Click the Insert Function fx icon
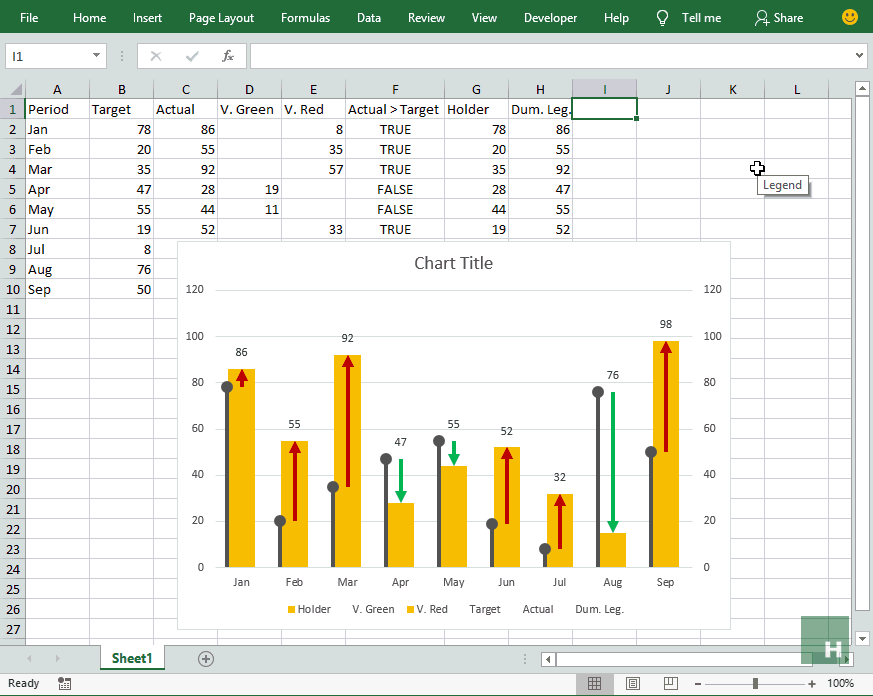This screenshot has width=873, height=696. tap(227, 56)
